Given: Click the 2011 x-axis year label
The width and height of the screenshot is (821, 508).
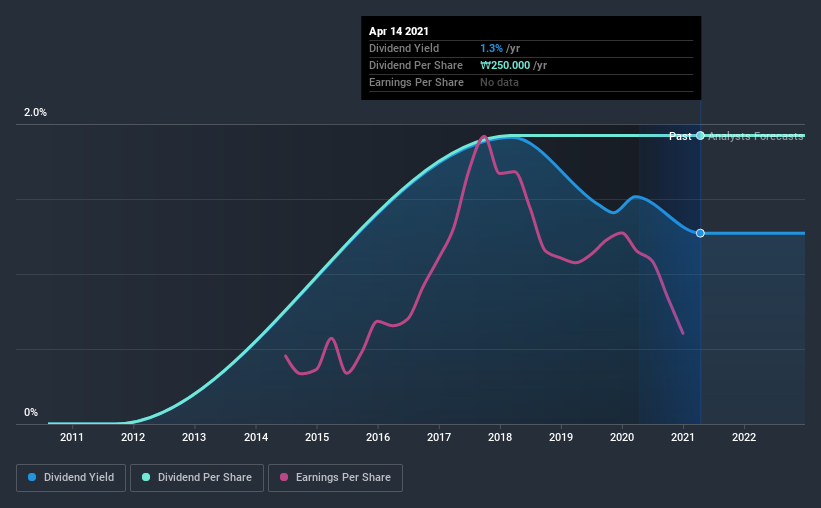Looking at the screenshot, I should pyautogui.click(x=72, y=437).
